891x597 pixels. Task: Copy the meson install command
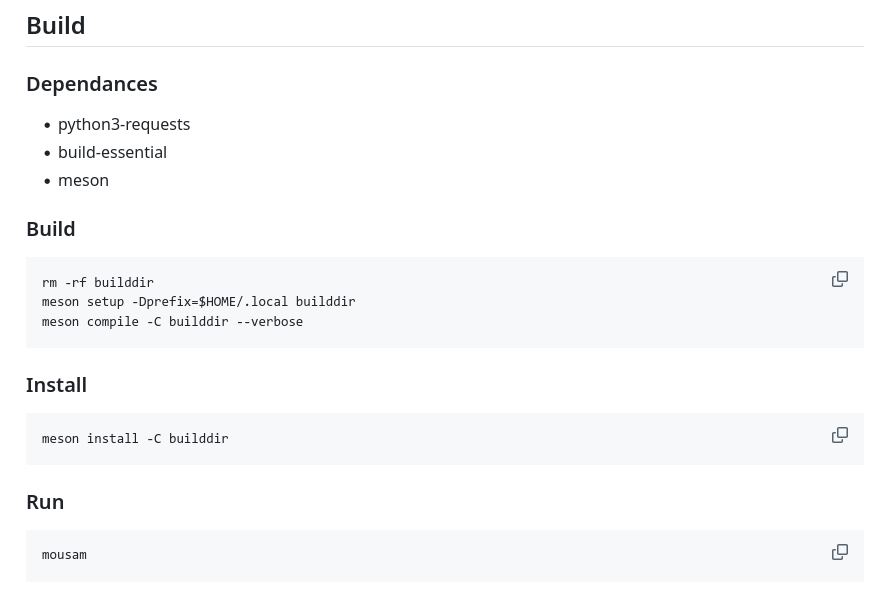[x=840, y=435]
